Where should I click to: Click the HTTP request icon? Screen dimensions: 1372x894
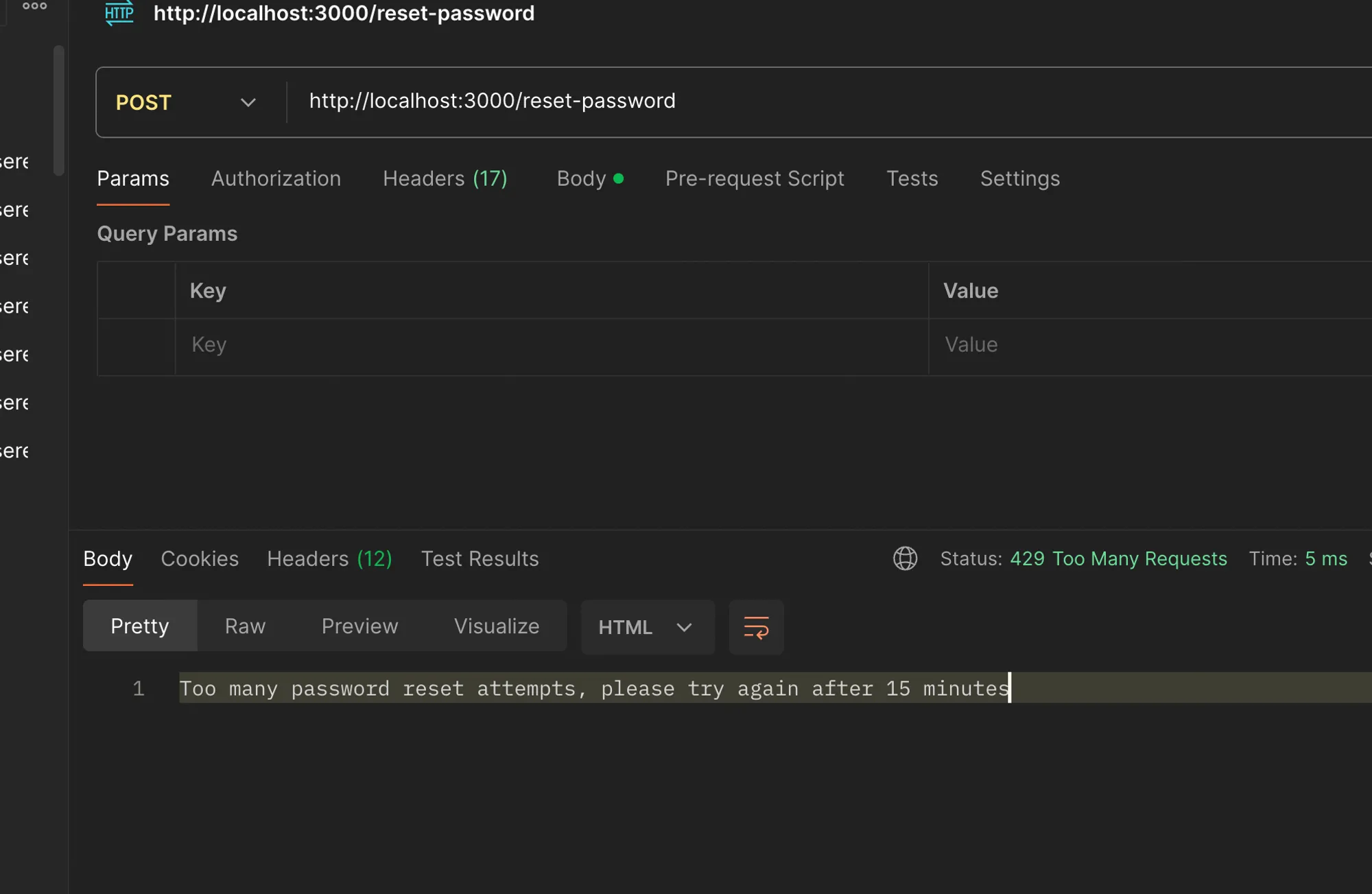pyautogui.click(x=119, y=13)
